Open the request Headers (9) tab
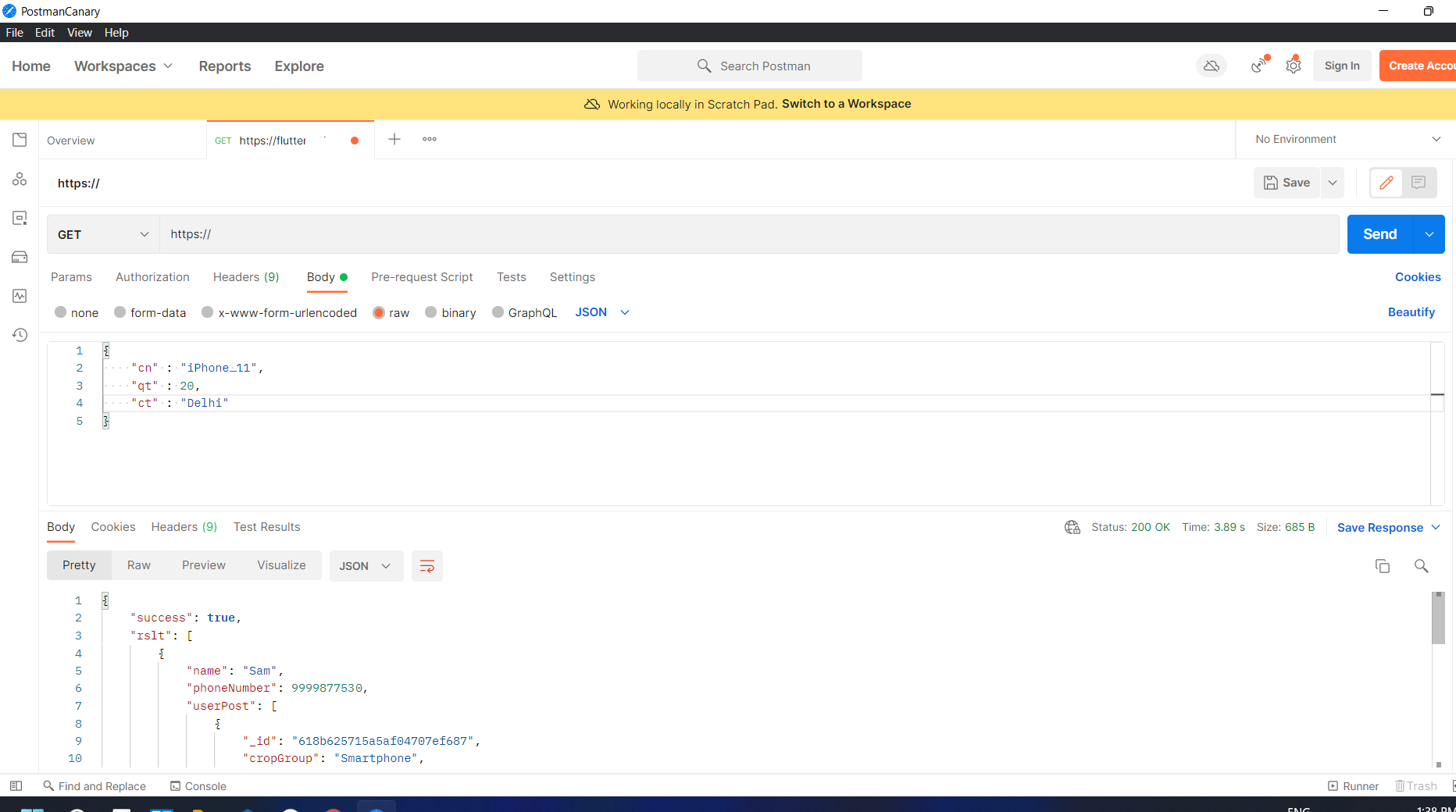The height and width of the screenshot is (812, 1456). [x=246, y=277]
